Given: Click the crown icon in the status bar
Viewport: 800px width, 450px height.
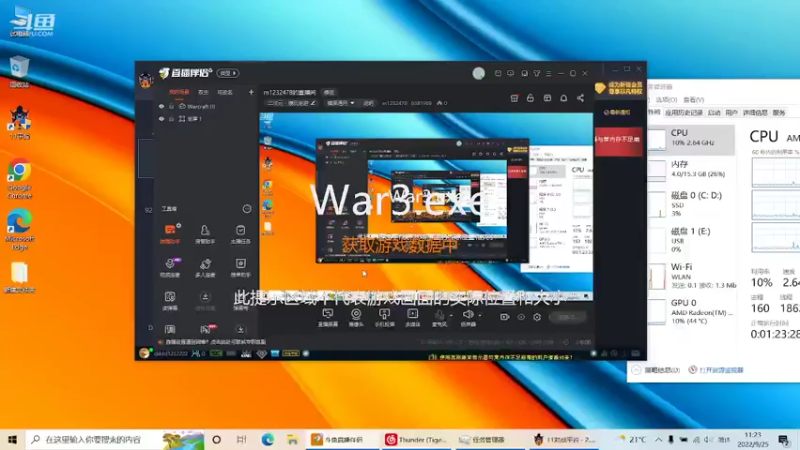Looking at the screenshot, I should click(246, 354).
